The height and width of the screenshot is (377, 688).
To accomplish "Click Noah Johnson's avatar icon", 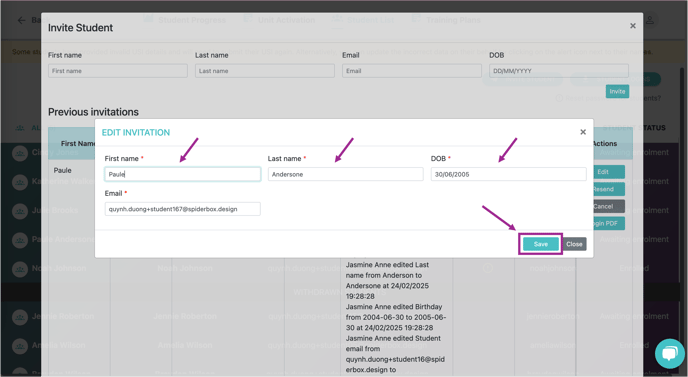I will coord(20,268).
